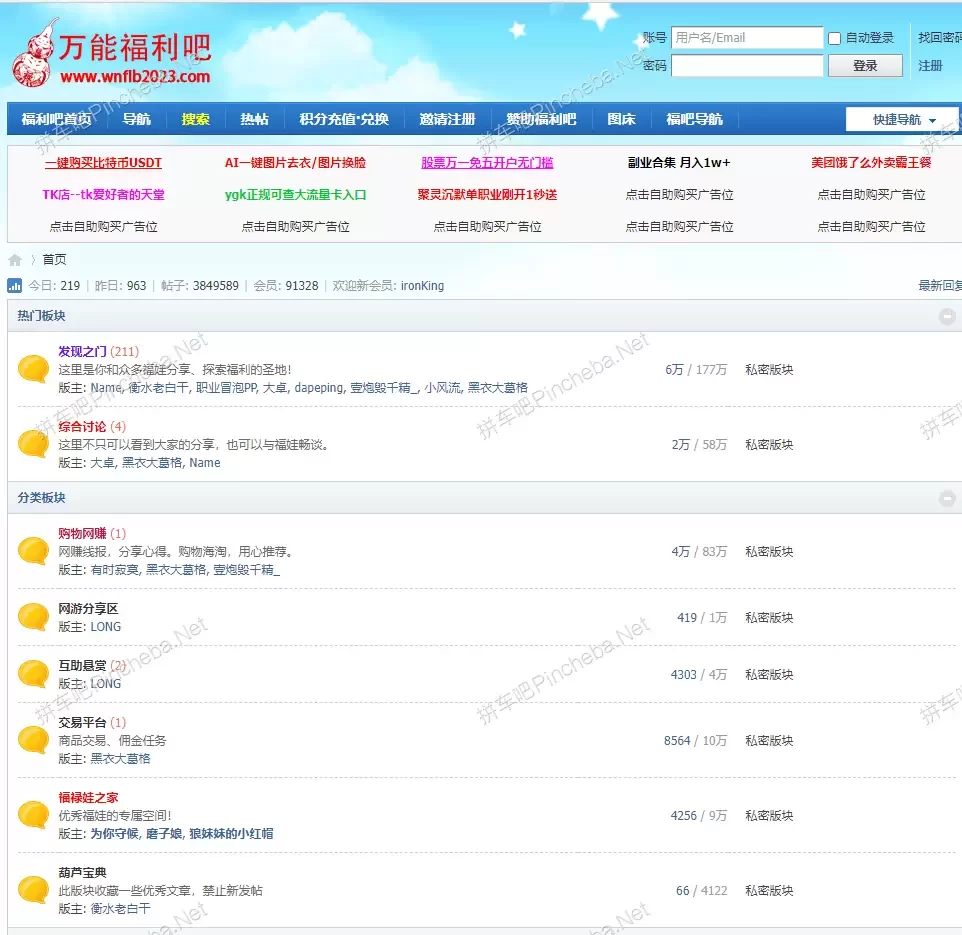Enable the 自动登录 checkbox
Viewport: 962px width, 935px height.
click(x=835, y=39)
